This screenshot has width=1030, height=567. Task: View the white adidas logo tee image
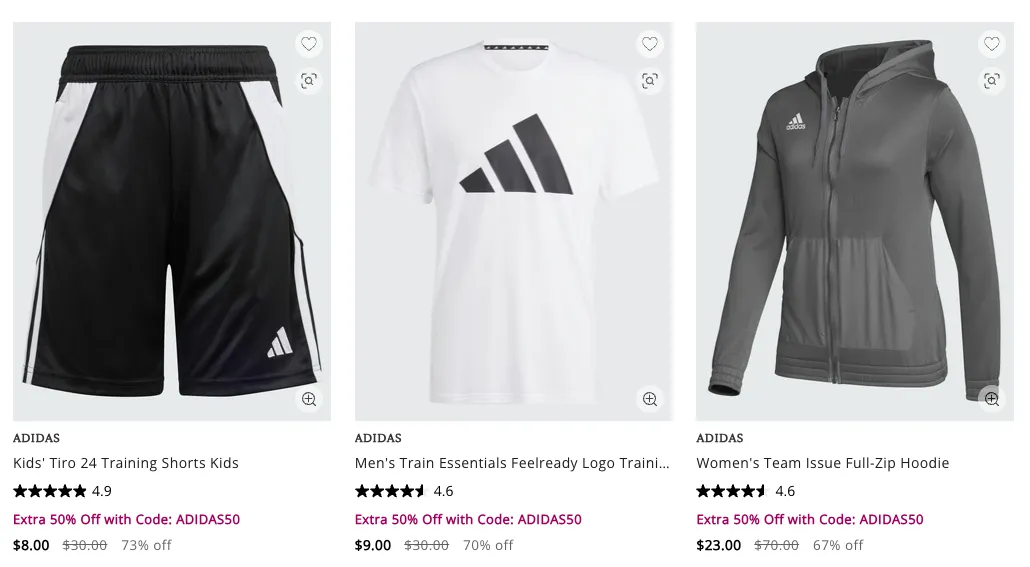point(513,220)
